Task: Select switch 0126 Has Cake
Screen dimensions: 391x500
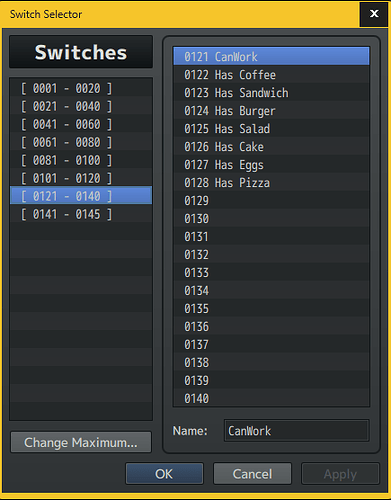Action: coord(271,147)
